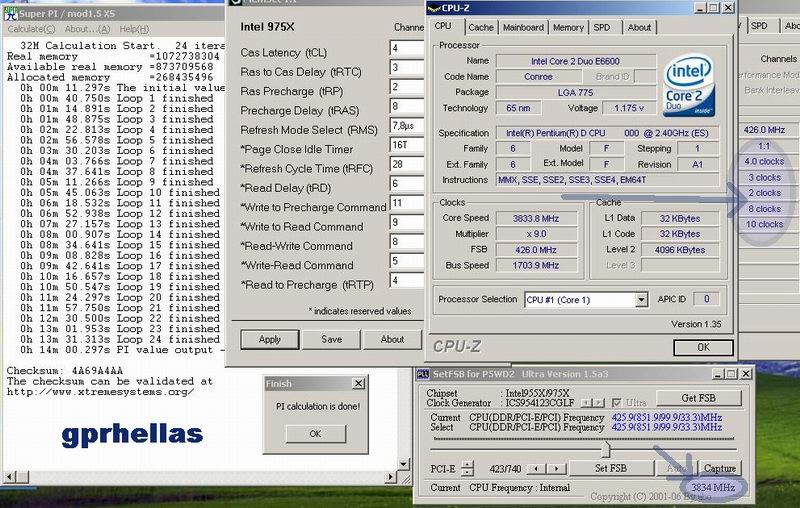Click the Ras Precharge (tRP) value field

(407, 87)
